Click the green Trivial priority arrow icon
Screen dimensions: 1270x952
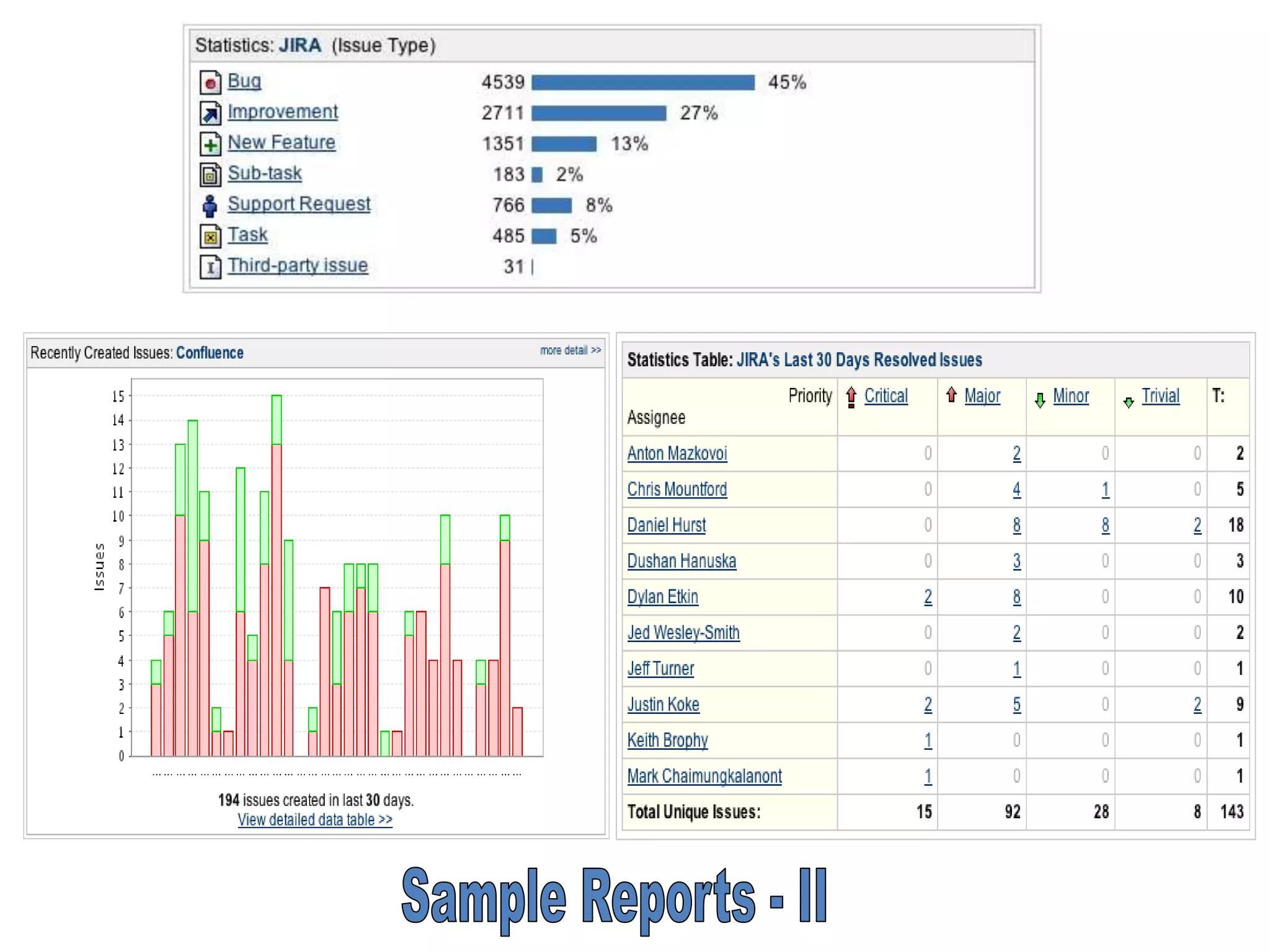tap(1129, 402)
